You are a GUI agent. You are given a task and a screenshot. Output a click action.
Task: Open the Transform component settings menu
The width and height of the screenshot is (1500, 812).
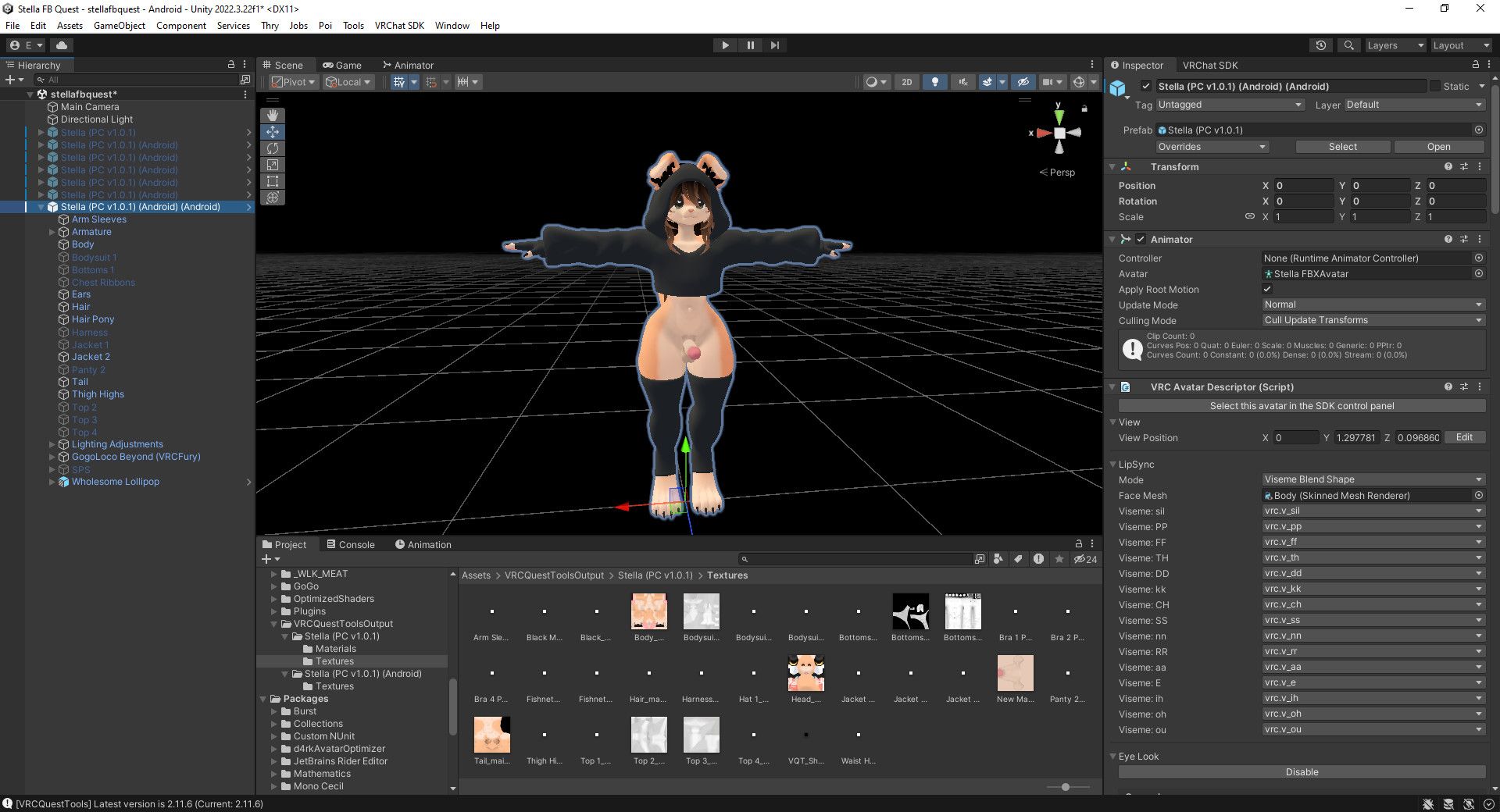1480,166
